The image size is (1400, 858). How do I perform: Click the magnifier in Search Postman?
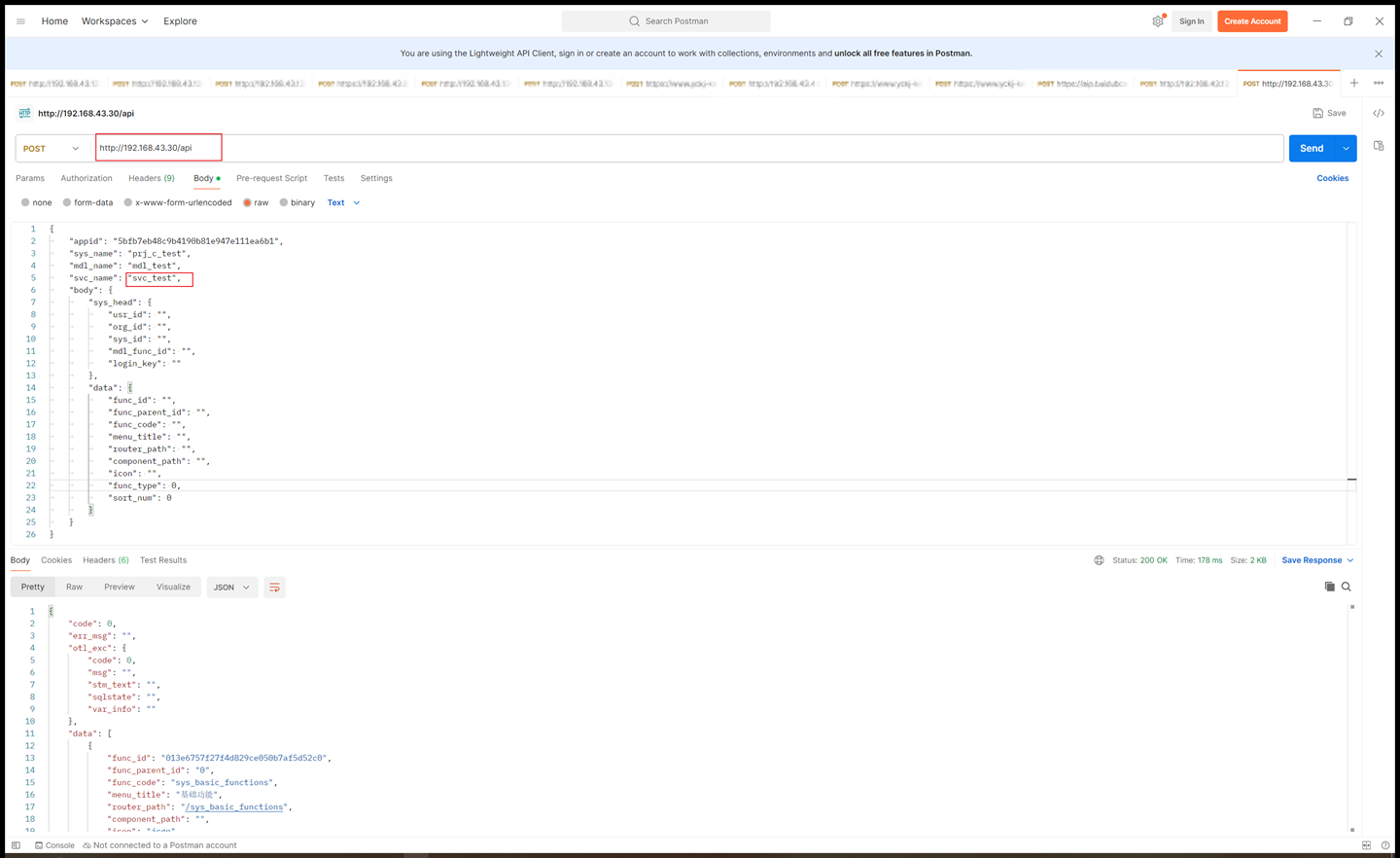tap(634, 21)
